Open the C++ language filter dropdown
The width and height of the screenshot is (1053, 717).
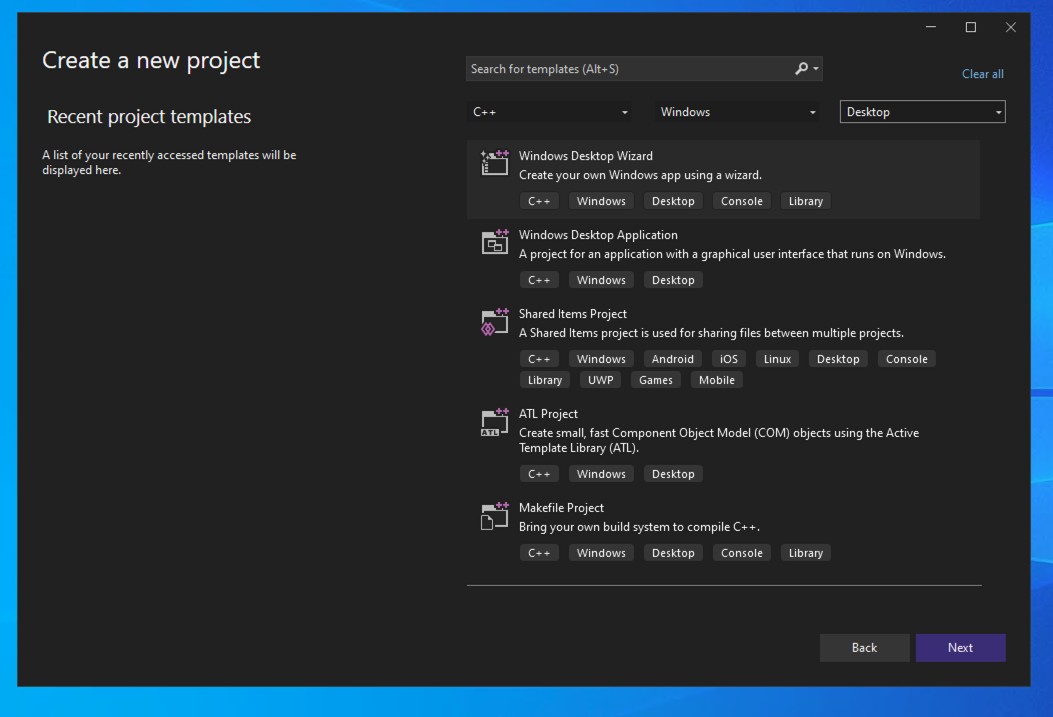point(550,112)
